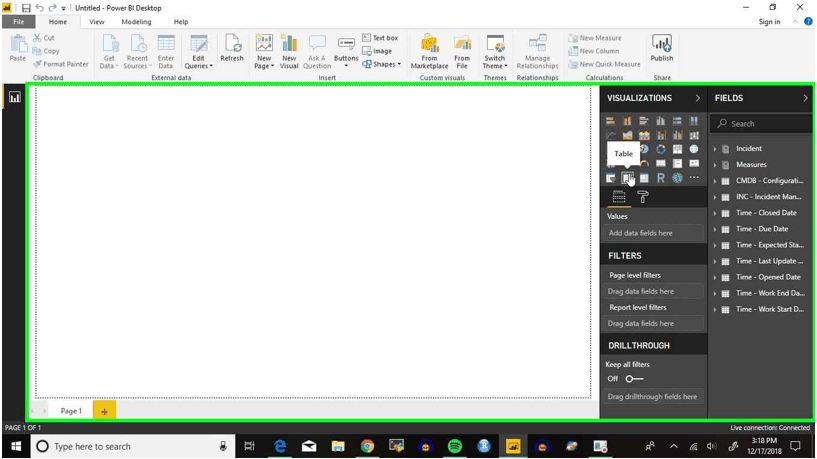Open the Report view in left sidebar
The height and width of the screenshot is (459, 817).
pos(15,97)
